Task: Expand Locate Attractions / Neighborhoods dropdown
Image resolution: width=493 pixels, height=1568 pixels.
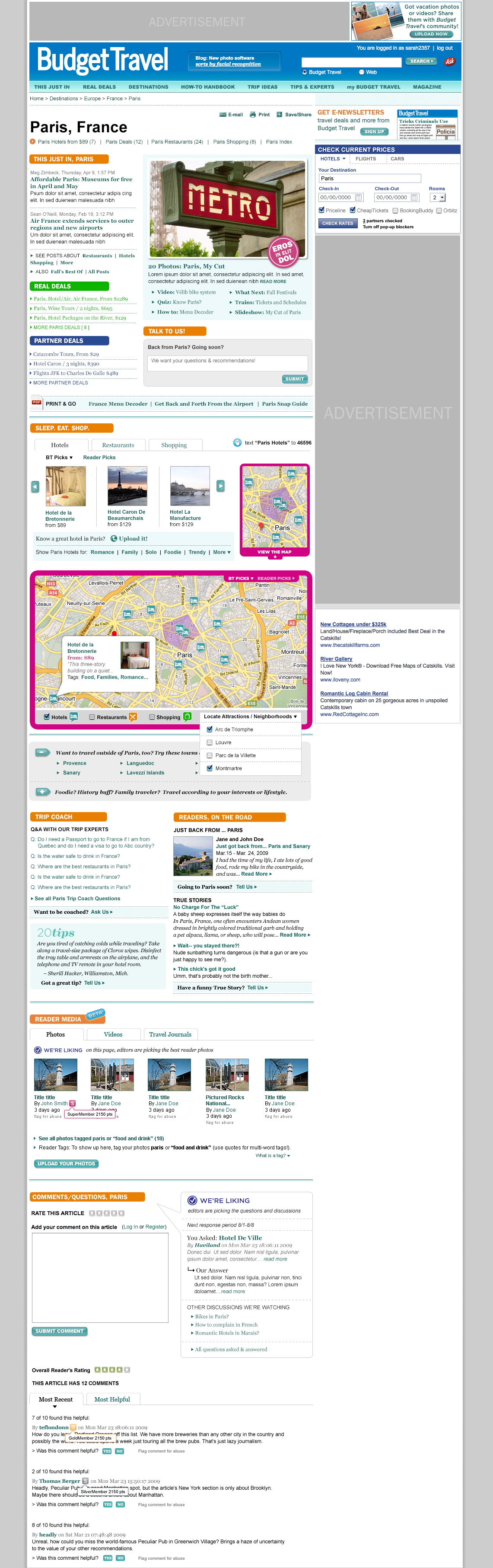Action: click(x=250, y=717)
